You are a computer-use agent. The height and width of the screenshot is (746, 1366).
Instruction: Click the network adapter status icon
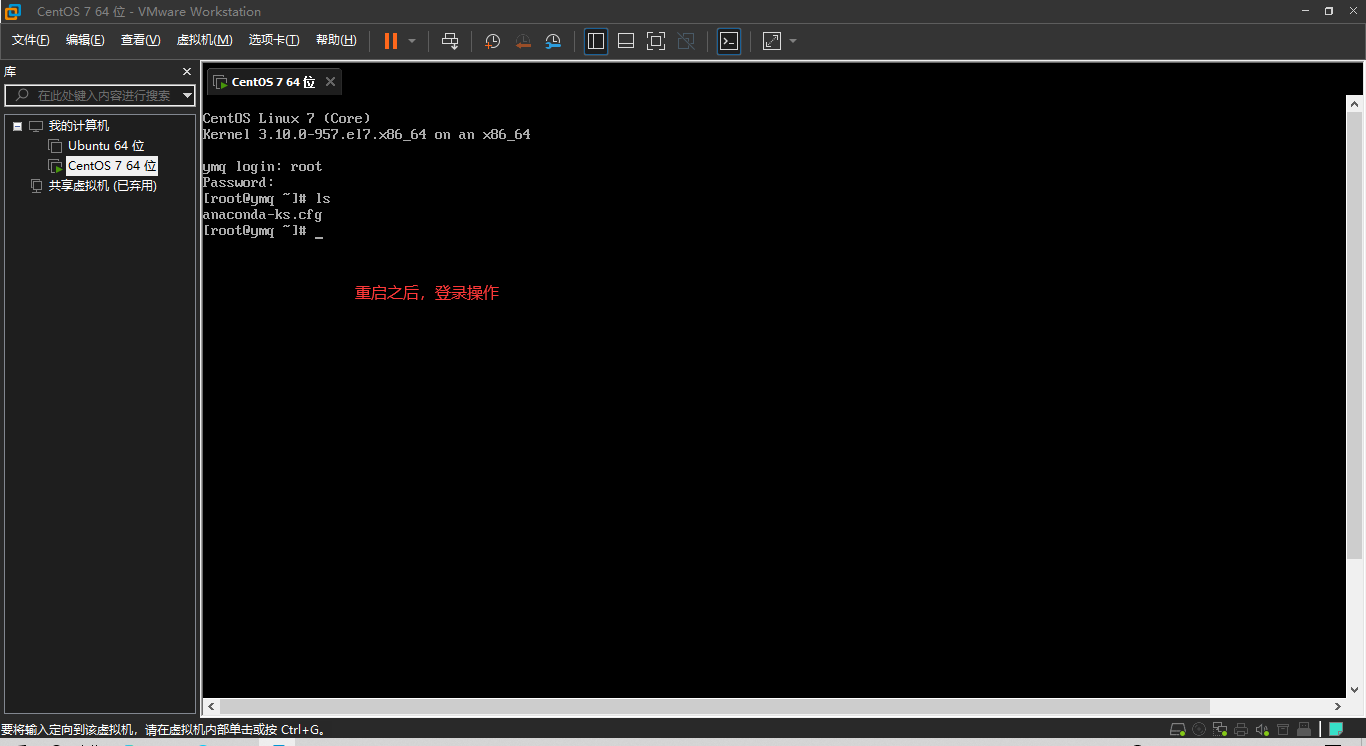tap(1220, 729)
